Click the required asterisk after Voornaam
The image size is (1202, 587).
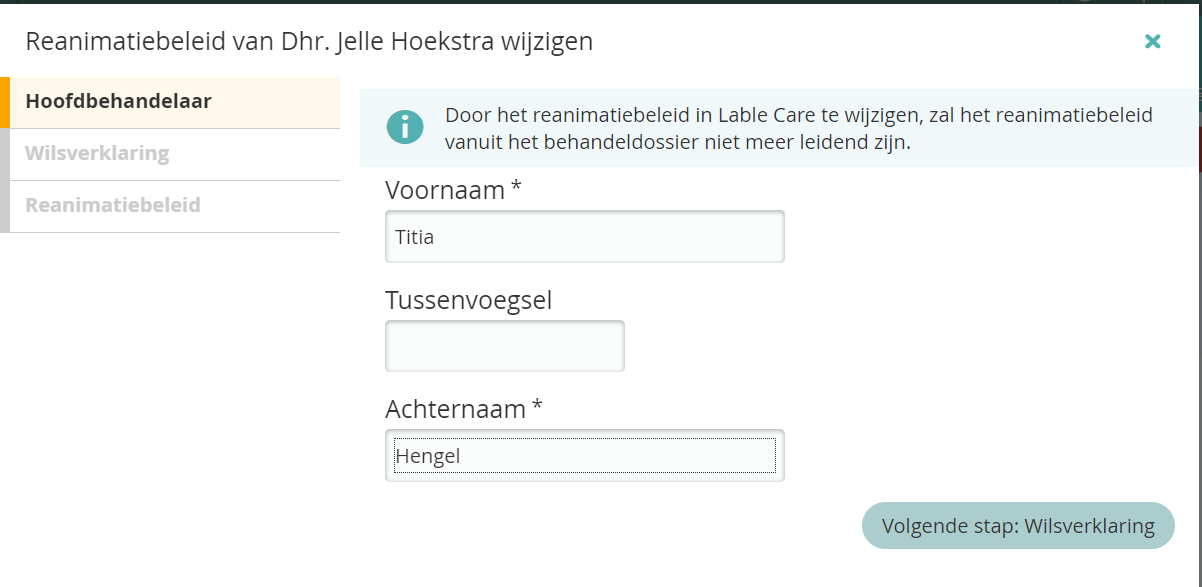[516, 189]
